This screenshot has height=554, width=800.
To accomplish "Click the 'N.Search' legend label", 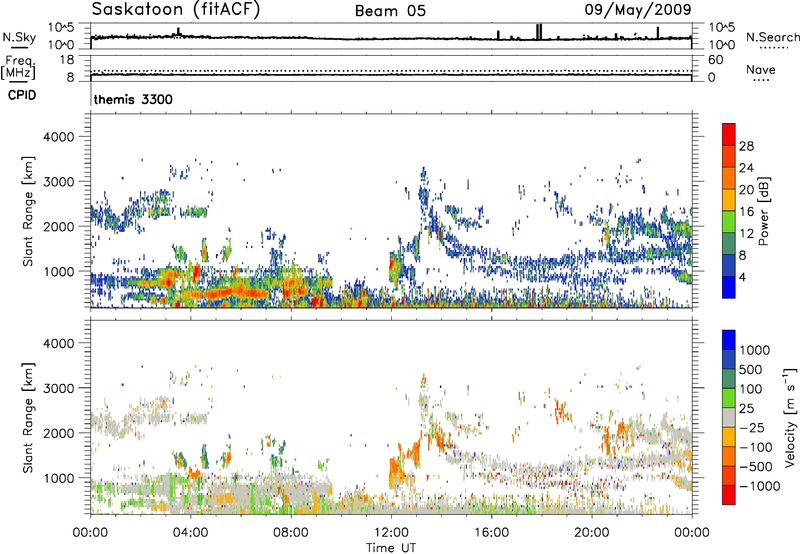I will (773, 37).
